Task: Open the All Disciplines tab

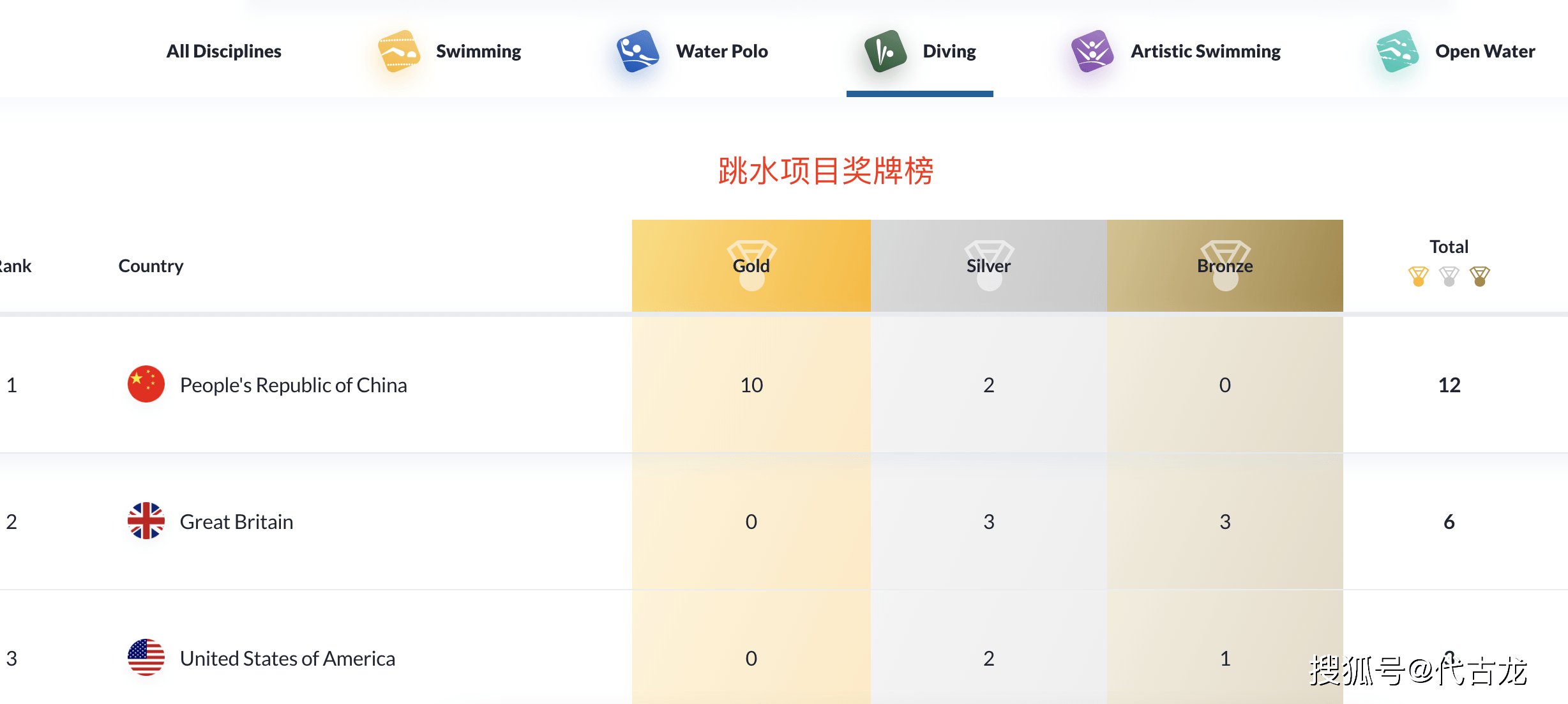Action: (x=223, y=51)
